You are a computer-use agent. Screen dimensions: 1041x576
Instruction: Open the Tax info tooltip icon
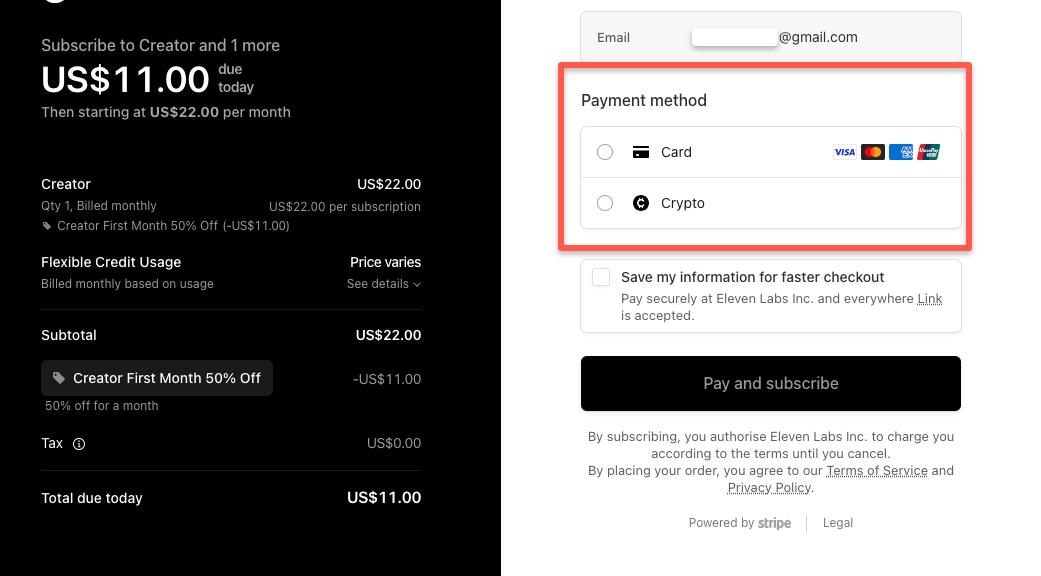click(78, 444)
